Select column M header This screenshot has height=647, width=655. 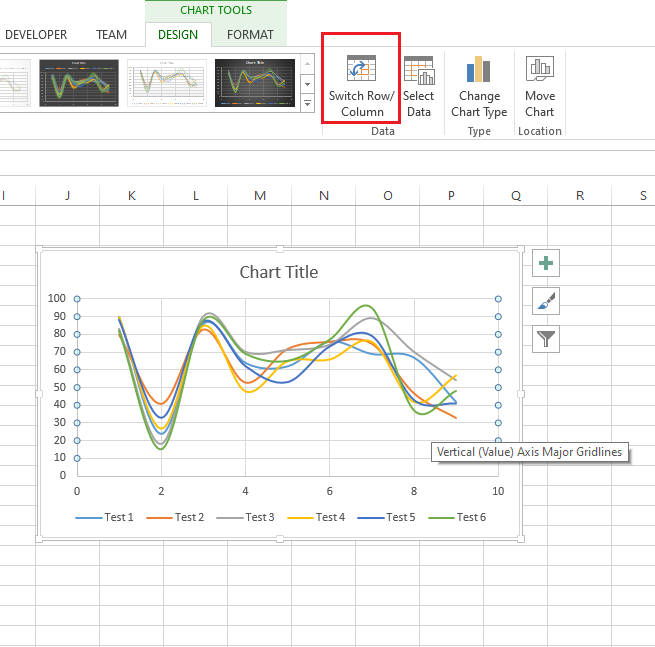point(260,195)
